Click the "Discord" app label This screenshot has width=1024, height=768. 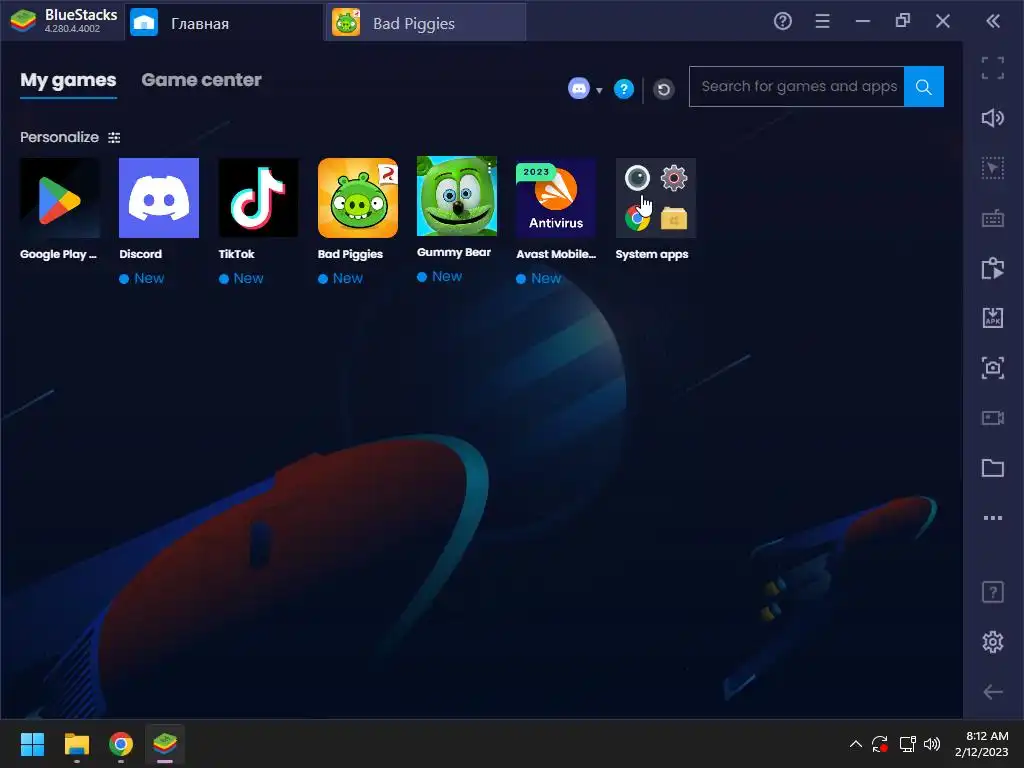point(140,254)
